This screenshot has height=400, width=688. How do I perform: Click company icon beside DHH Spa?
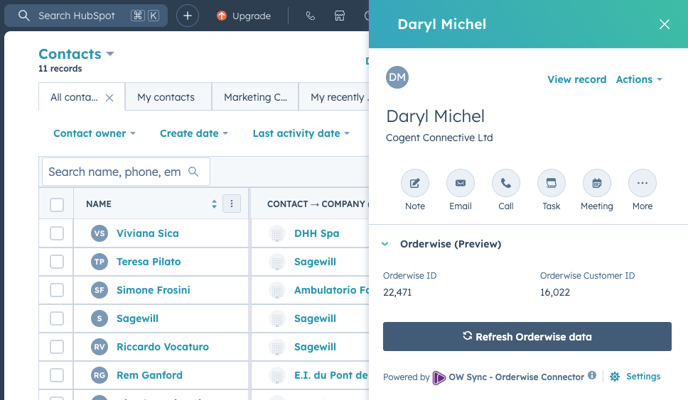[x=277, y=234]
